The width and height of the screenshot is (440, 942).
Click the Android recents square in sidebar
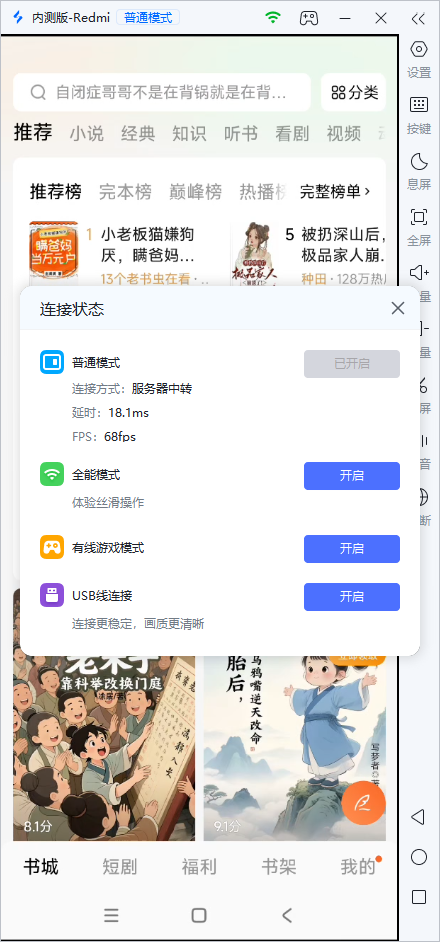(x=419, y=897)
